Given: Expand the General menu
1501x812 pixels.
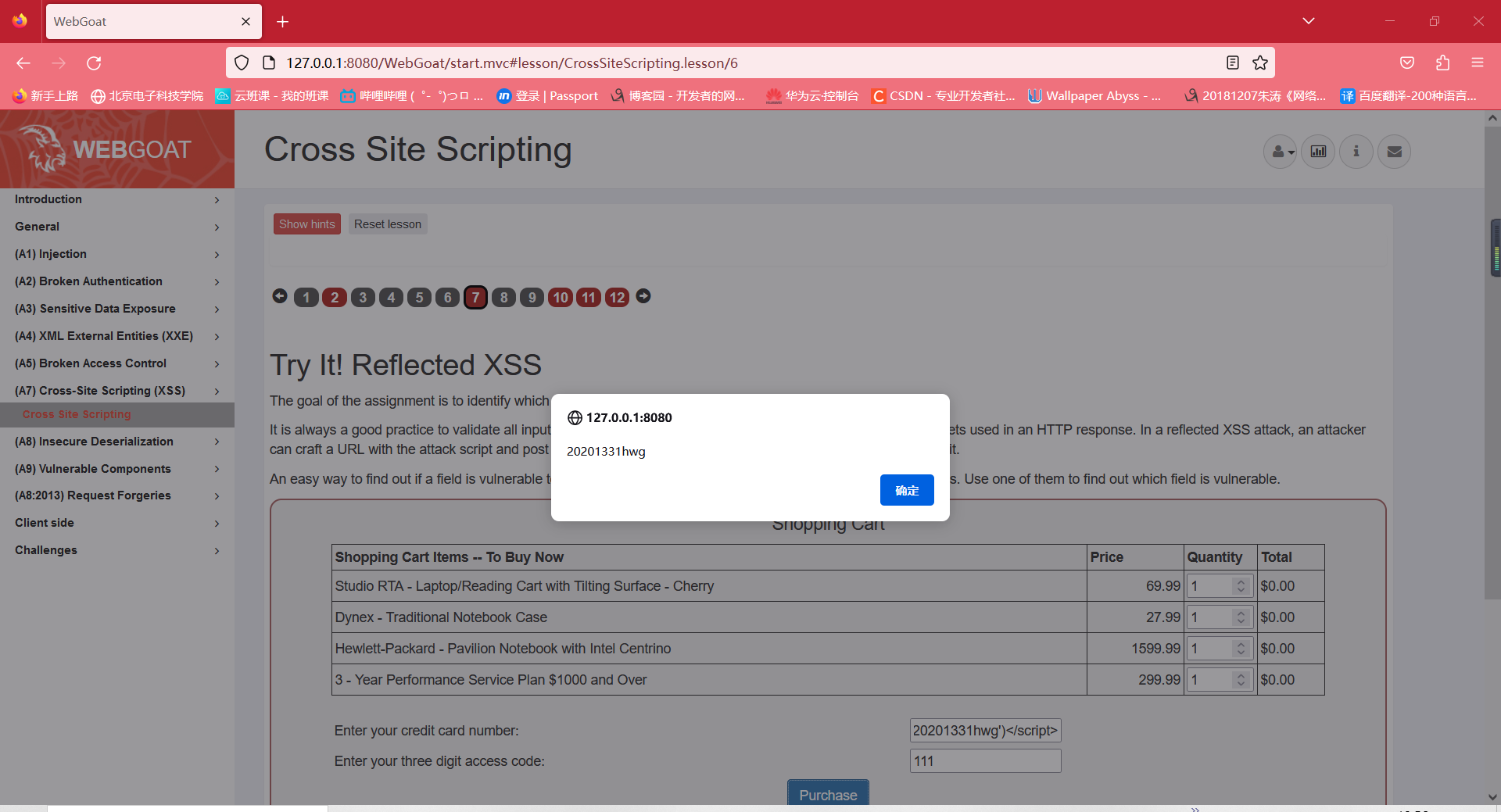Looking at the screenshot, I should [x=117, y=227].
